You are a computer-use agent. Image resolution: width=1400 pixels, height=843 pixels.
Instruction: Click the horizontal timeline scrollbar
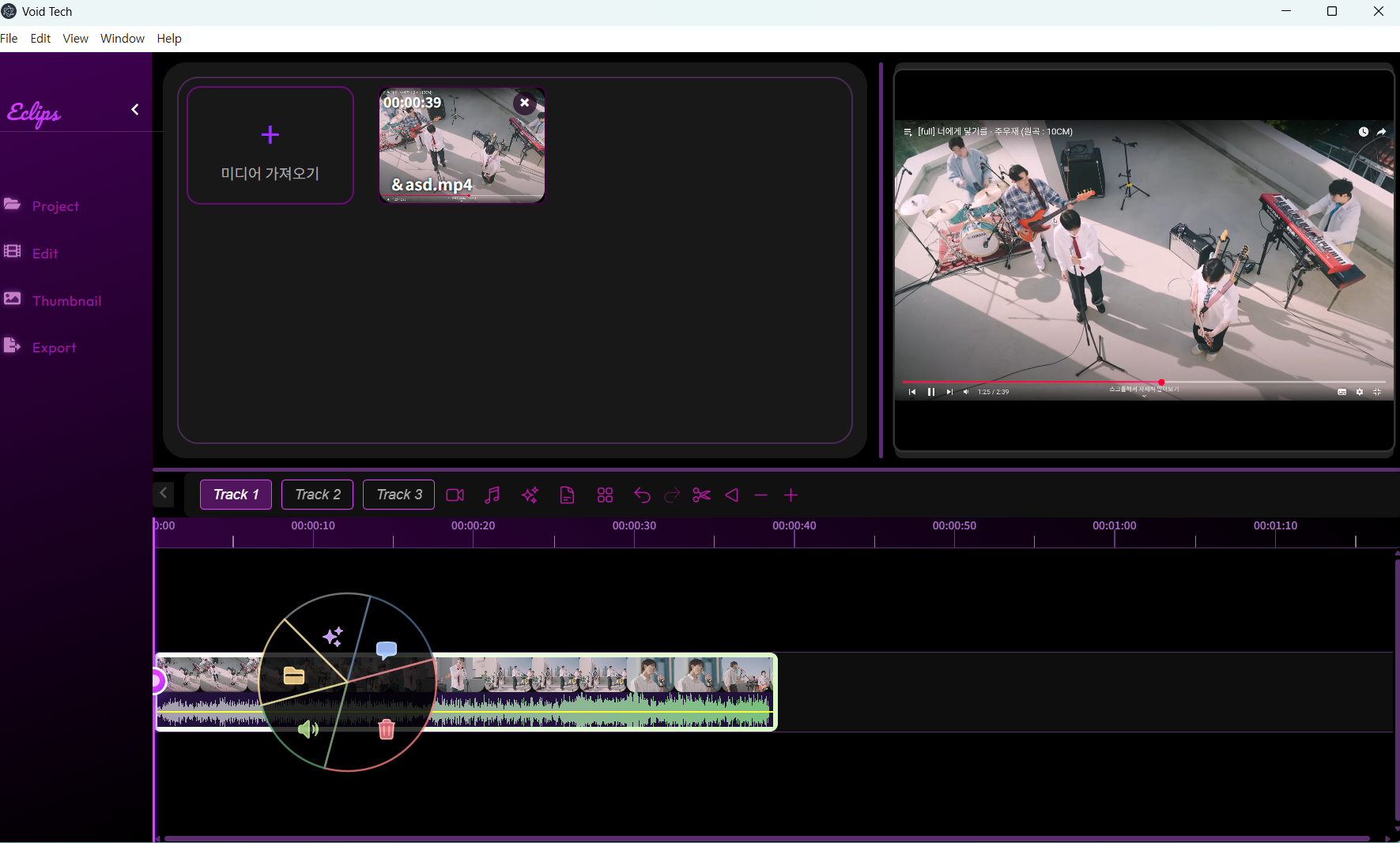(x=767, y=838)
